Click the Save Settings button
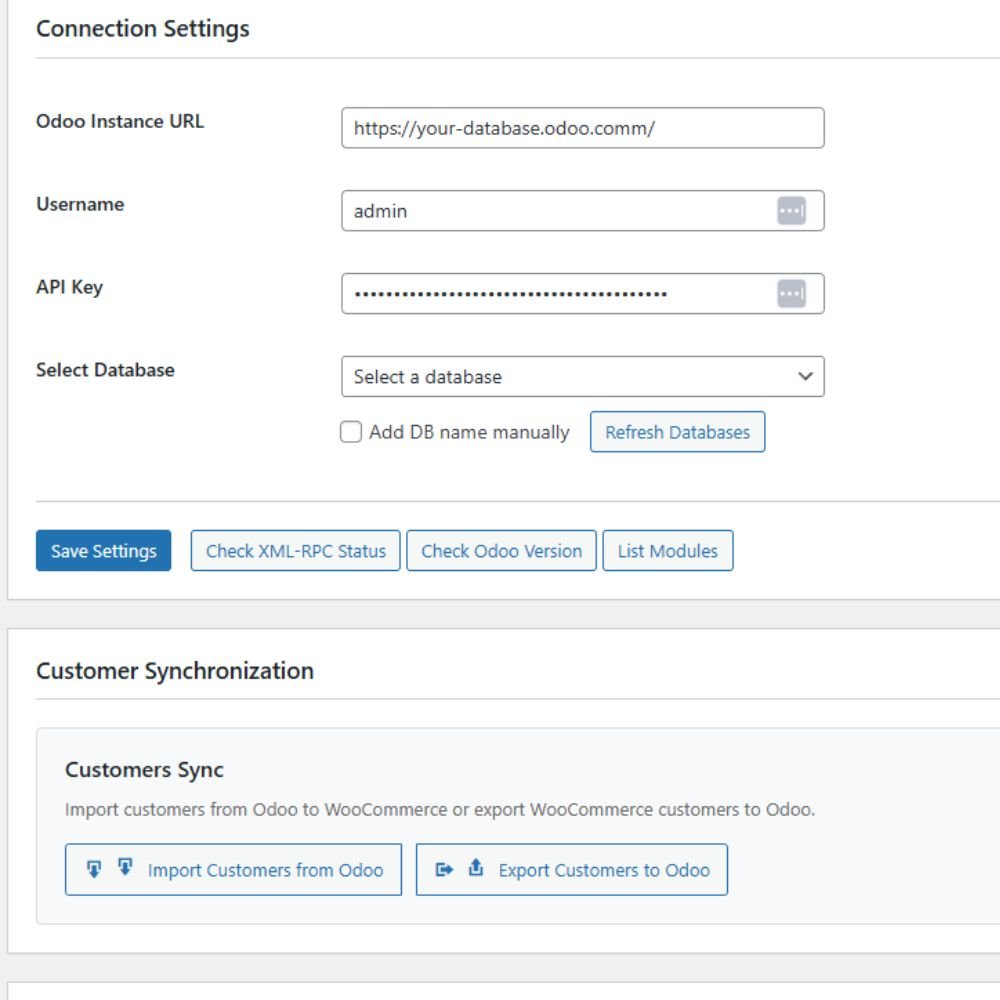The height and width of the screenshot is (1000, 1000). click(103, 551)
